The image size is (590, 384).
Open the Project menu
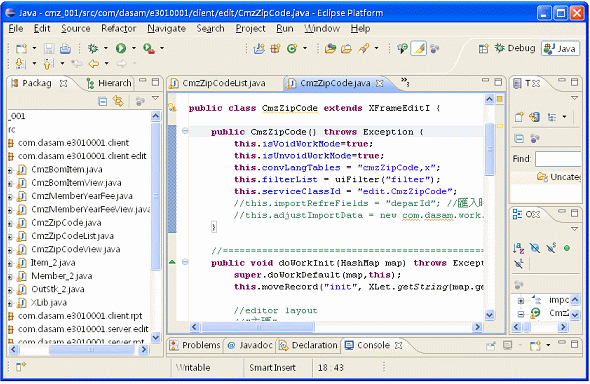pos(250,29)
